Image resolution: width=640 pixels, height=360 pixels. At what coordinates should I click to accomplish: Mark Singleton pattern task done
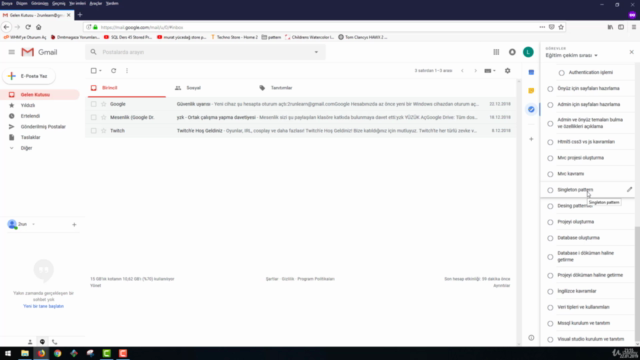[550, 190]
